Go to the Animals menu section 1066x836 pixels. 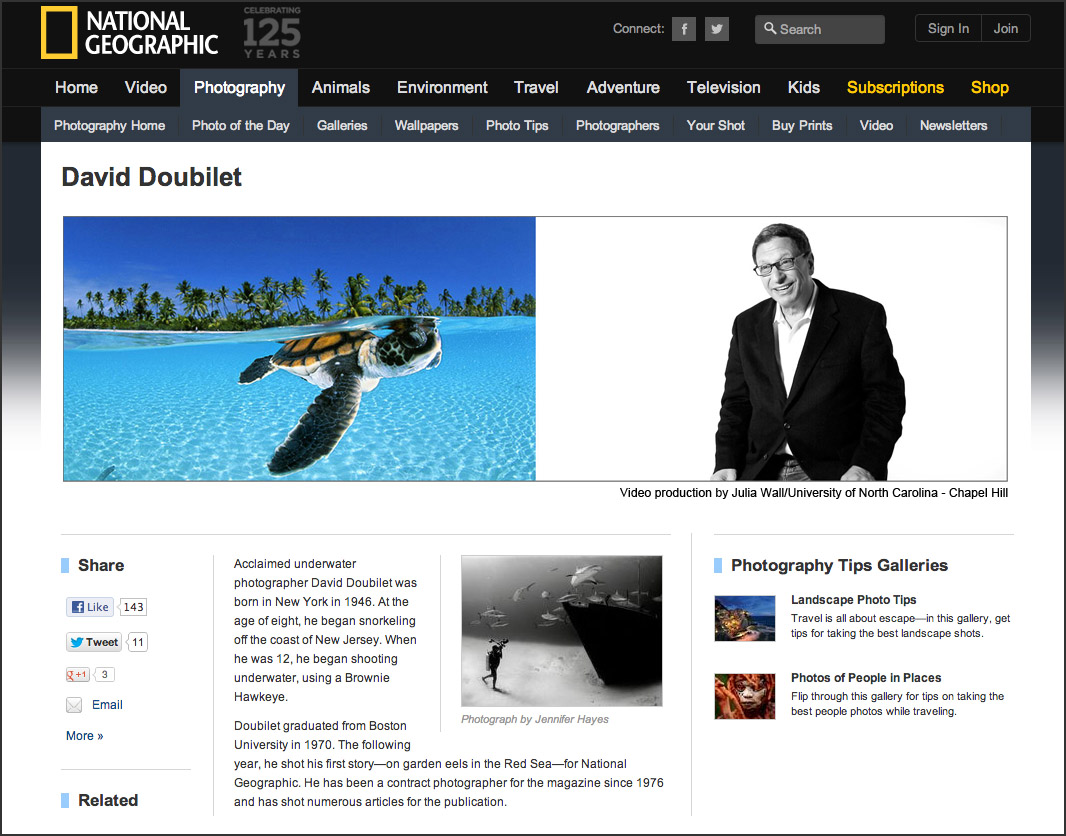pyautogui.click(x=341, y=88)
